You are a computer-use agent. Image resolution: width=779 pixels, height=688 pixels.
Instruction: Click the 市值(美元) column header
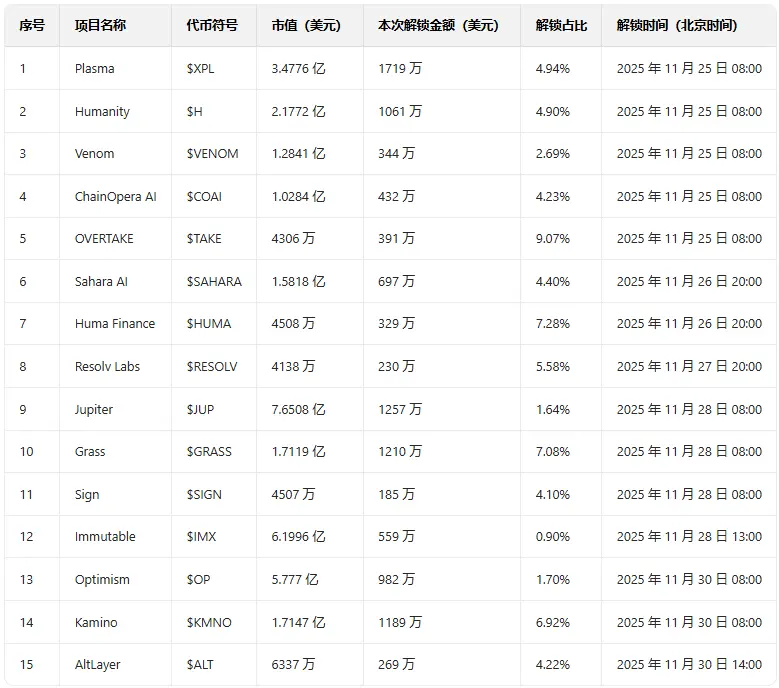[306, 25]
